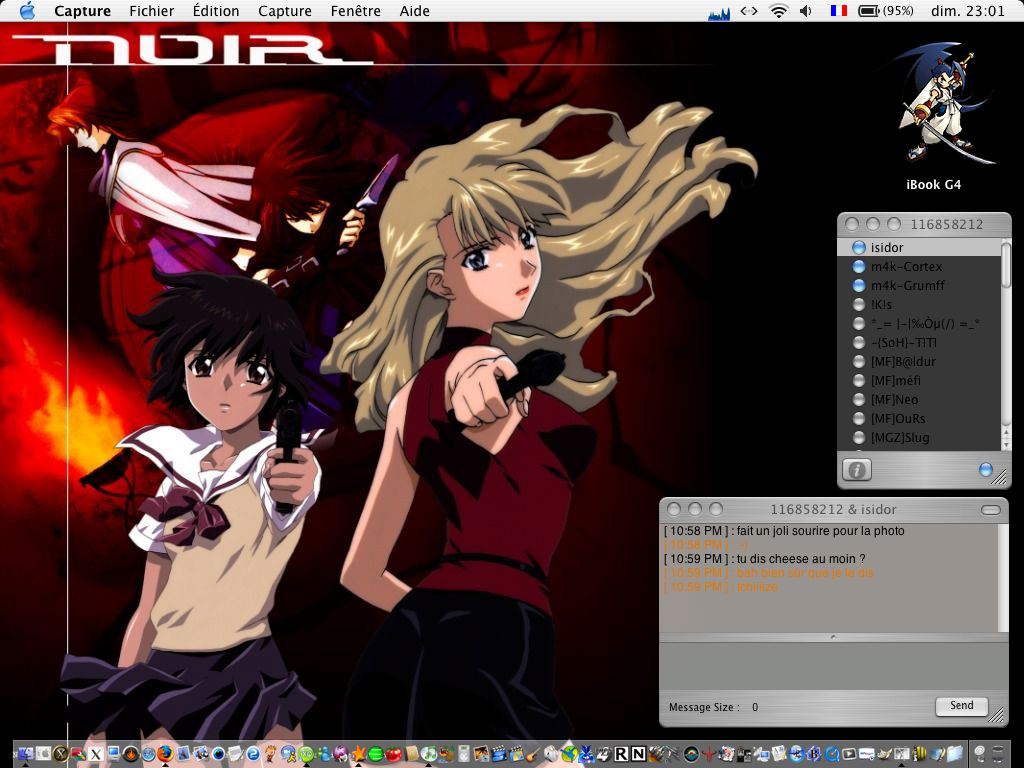Select buddy !K!s
Screen dimensions: 1024x768
[x=920, y=304]
